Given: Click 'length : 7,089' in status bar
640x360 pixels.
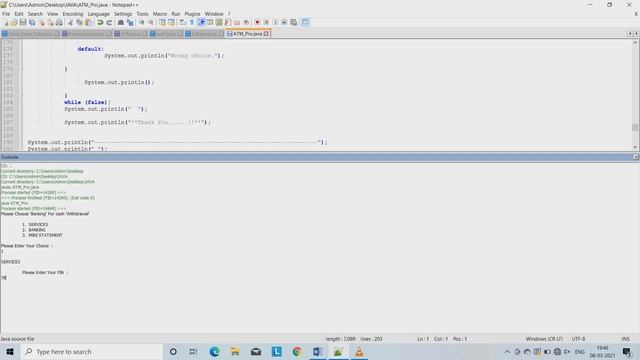Looking at the screenshot, I should coord(340,339).
